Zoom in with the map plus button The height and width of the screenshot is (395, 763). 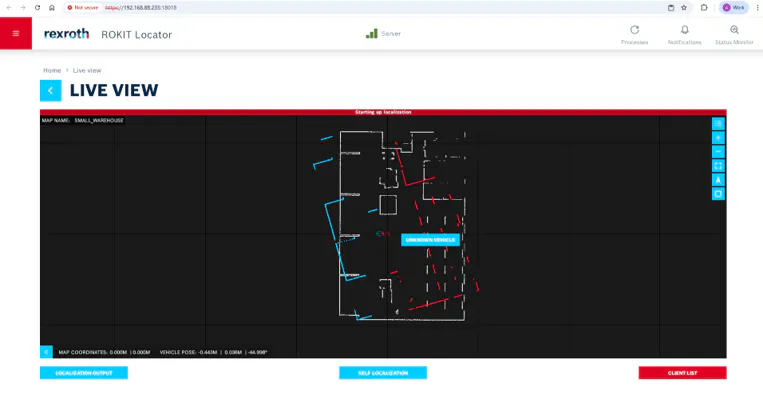(718, 138)
